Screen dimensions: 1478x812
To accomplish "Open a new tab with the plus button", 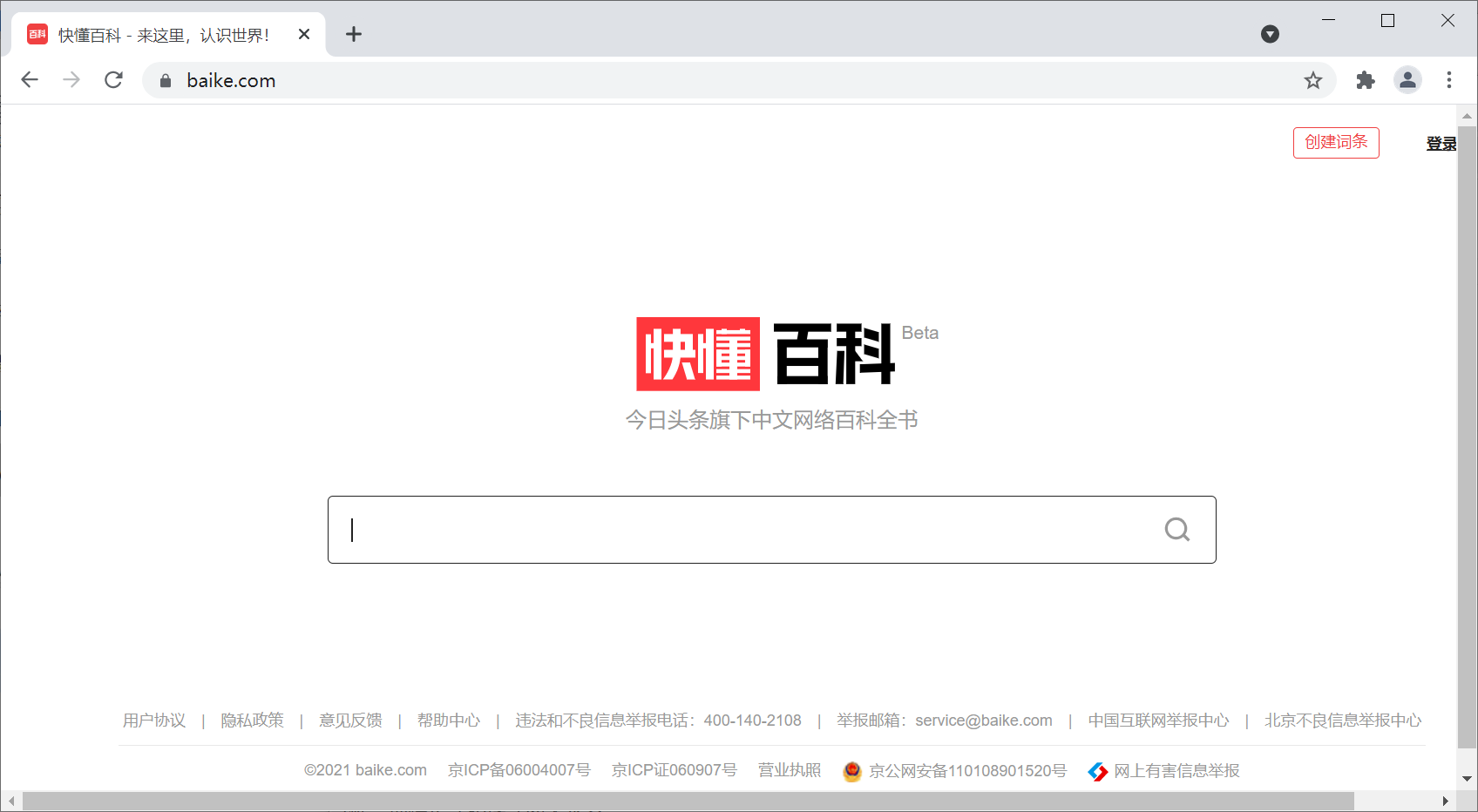I will (354, 34).
